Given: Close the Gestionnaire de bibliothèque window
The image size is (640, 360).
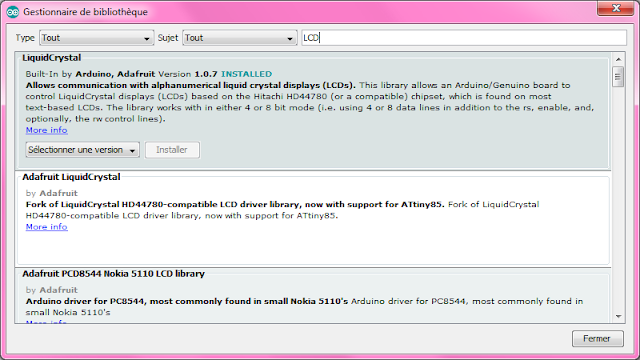Looking at the screenshot, I should click(x=616, y=8).
